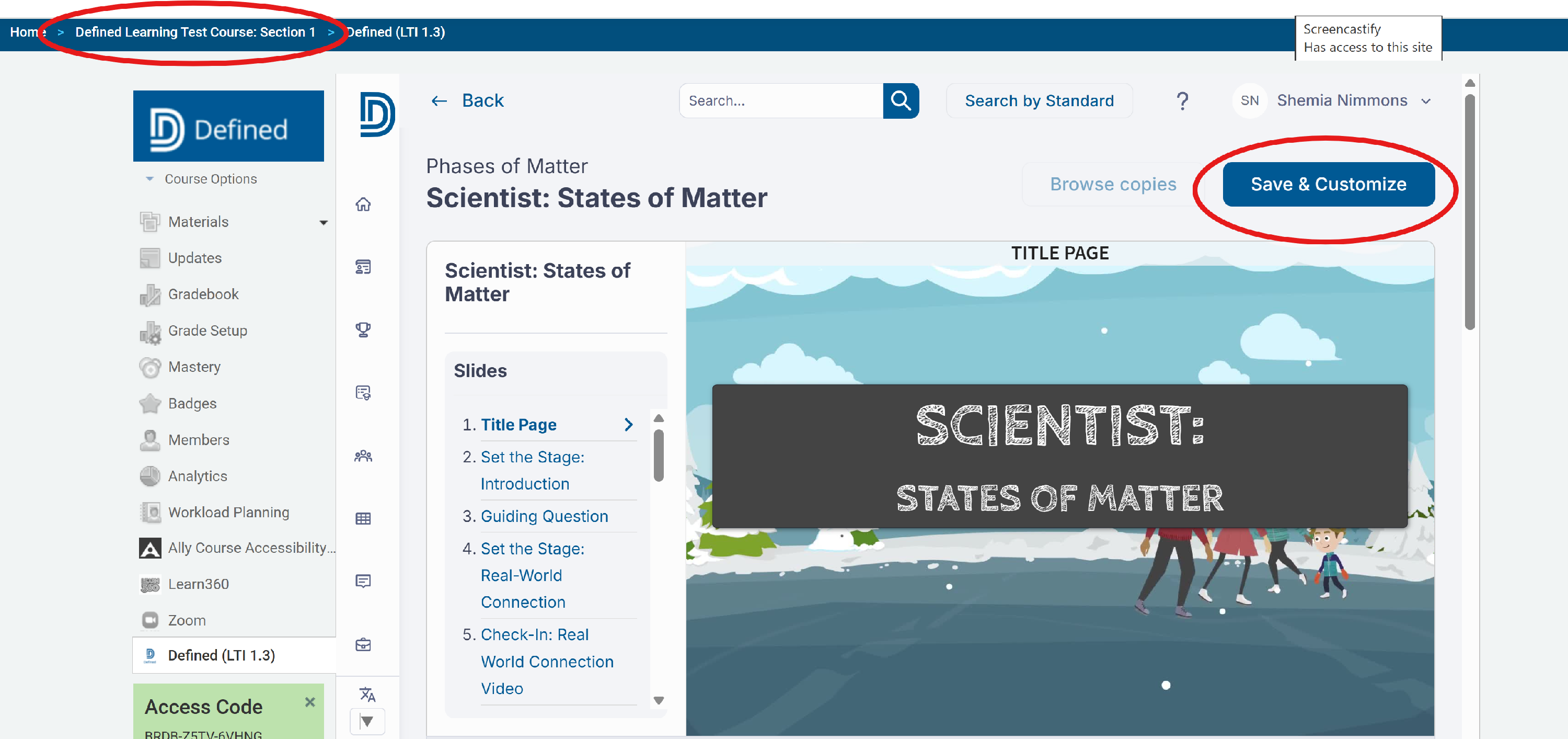Click Search by Standard button

[x=1039, y=100]
